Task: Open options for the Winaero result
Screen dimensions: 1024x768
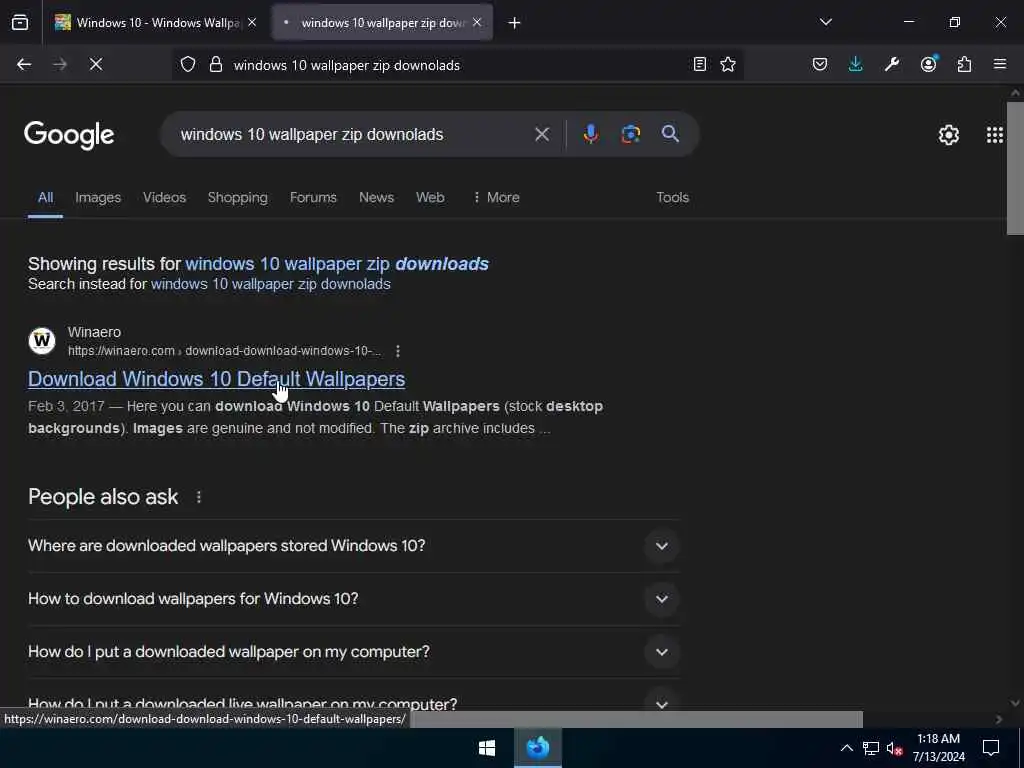Action: (x=398, y=351)
